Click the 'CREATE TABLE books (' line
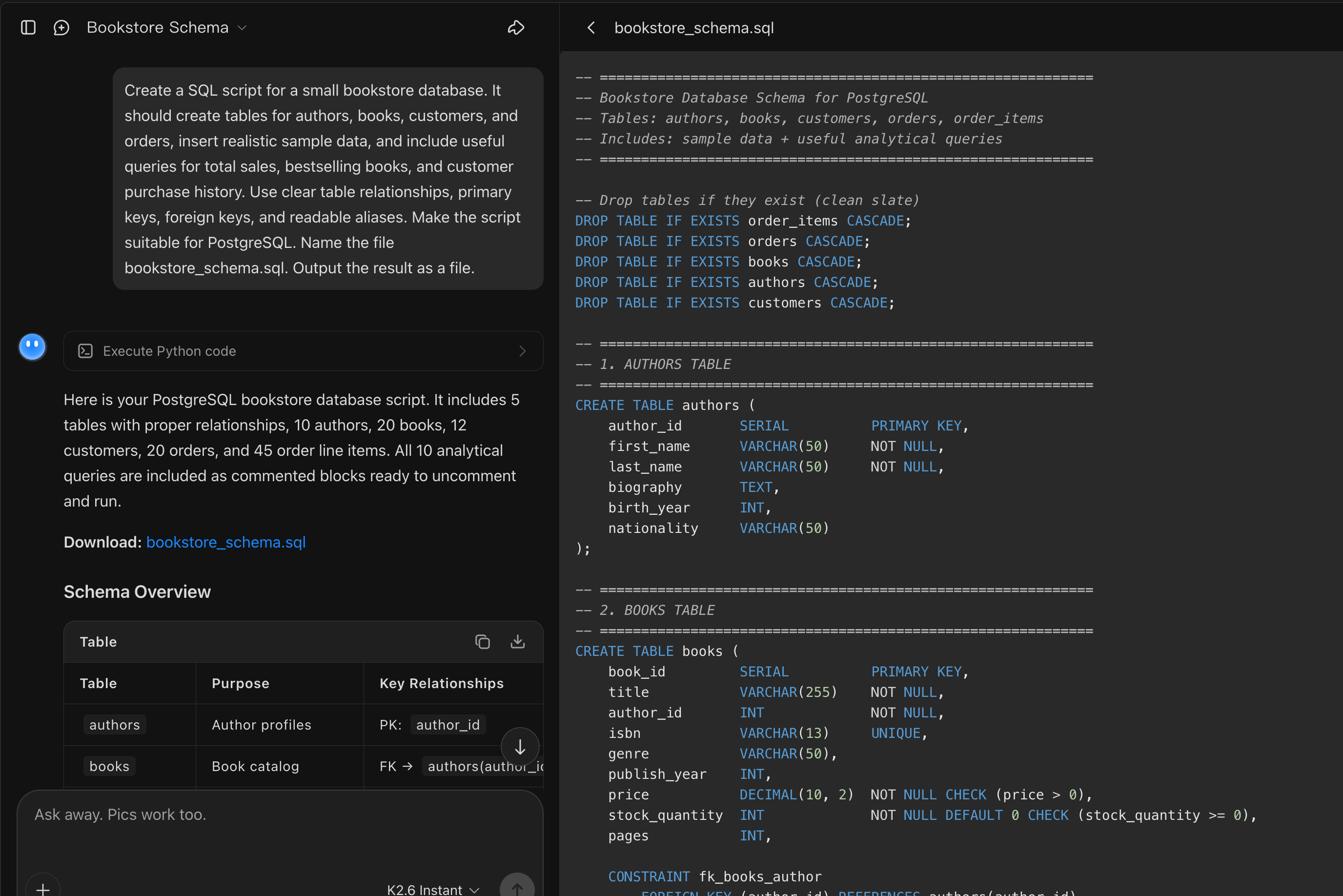 tap(656, 651)
